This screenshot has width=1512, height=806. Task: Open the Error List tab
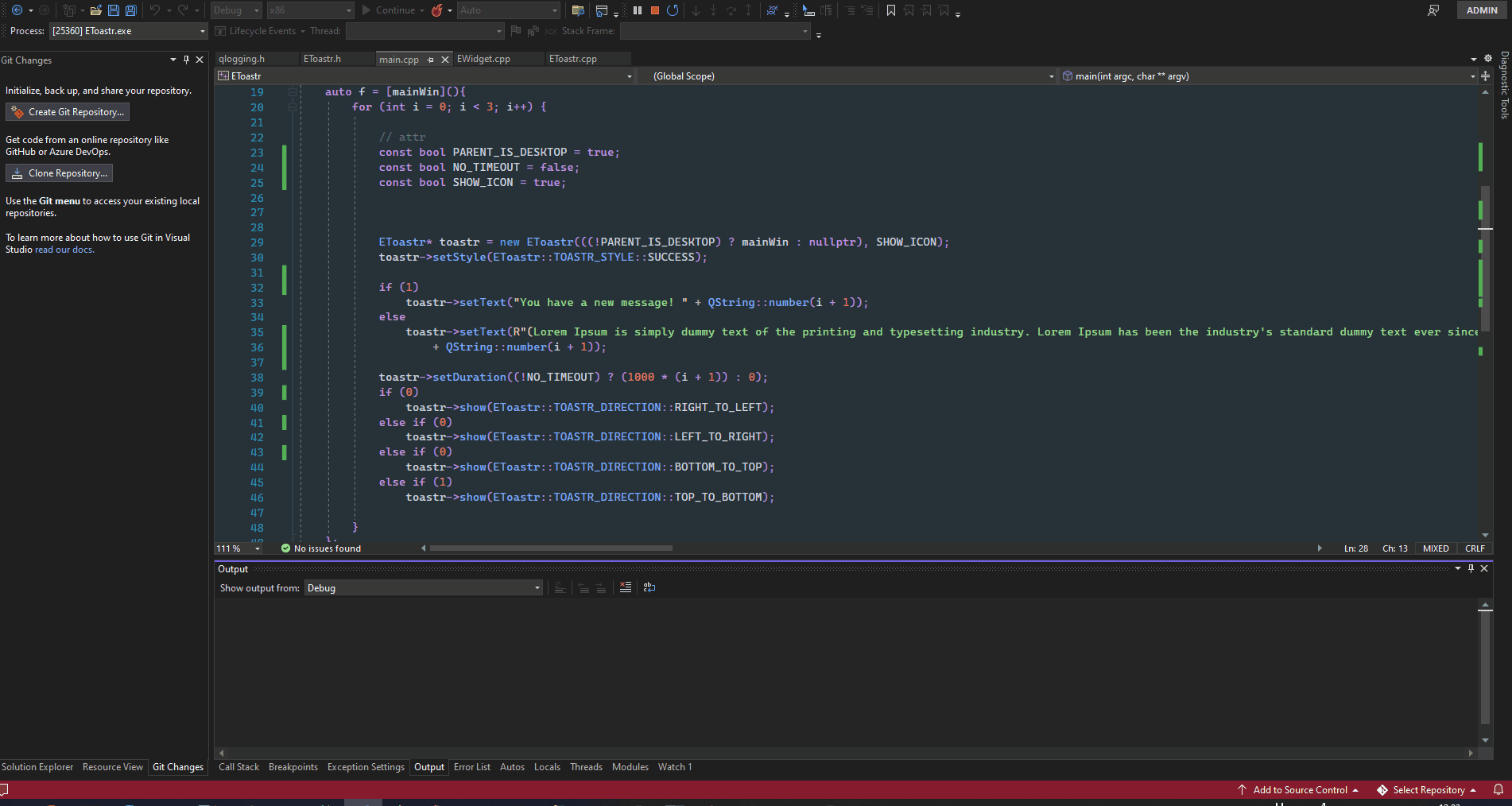coord(472,767)
